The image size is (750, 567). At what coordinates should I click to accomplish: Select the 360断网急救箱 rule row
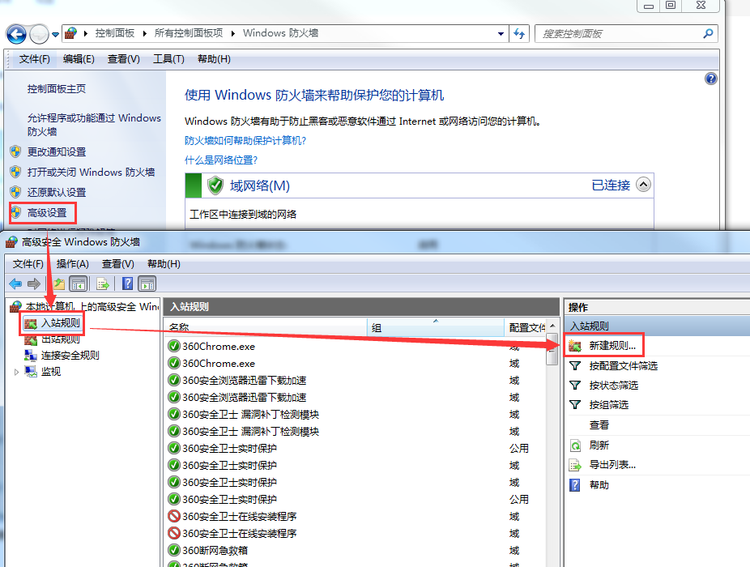click(355, 550)
